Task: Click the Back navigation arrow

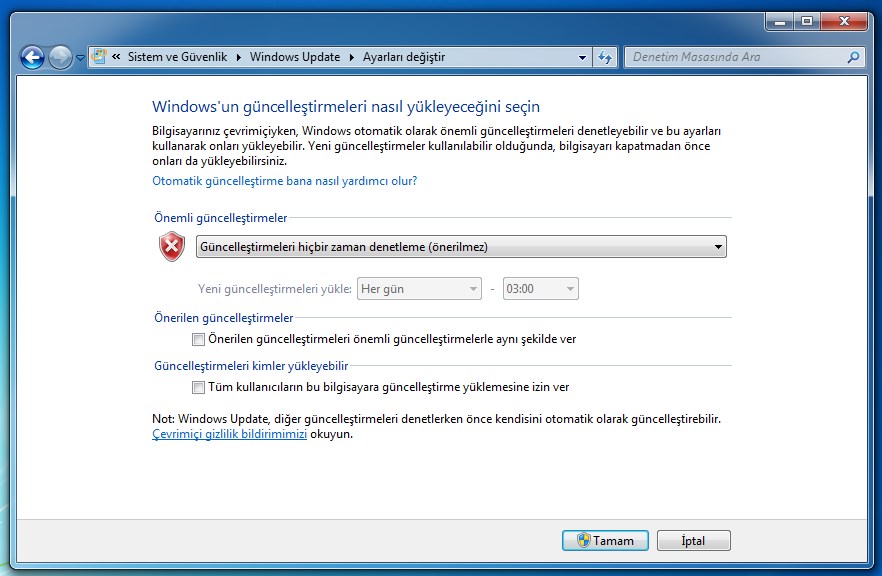Action: coord(32,57)
